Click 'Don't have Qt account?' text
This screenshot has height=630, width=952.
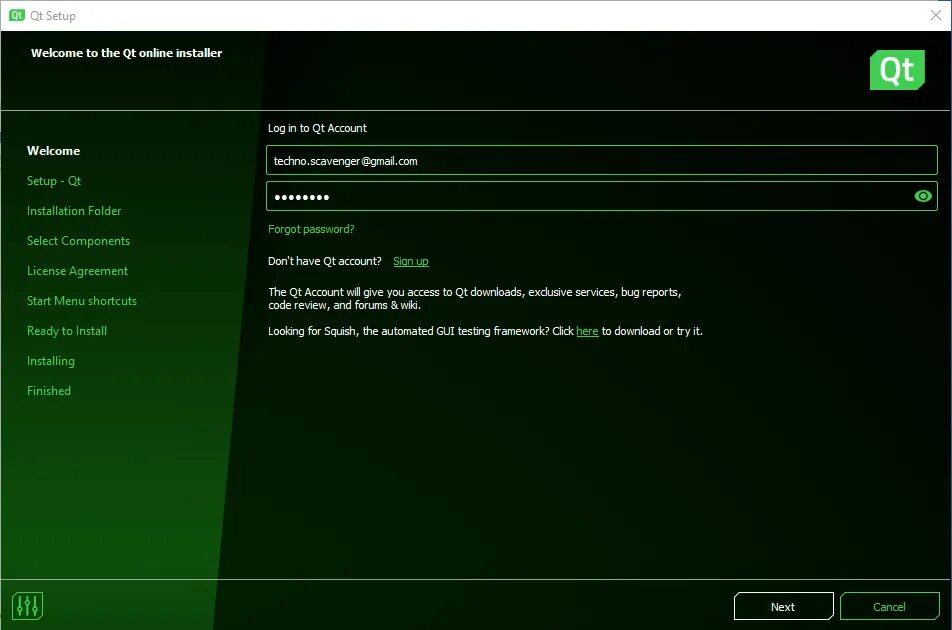[x=325, y=261]
